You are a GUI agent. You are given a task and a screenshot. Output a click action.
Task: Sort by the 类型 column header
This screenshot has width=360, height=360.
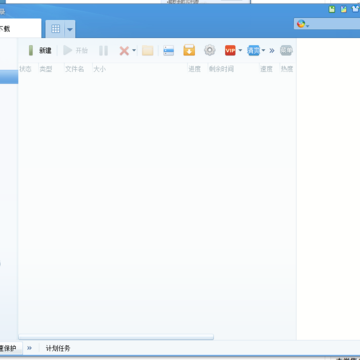pyautogui.click(x=46, y=69)
